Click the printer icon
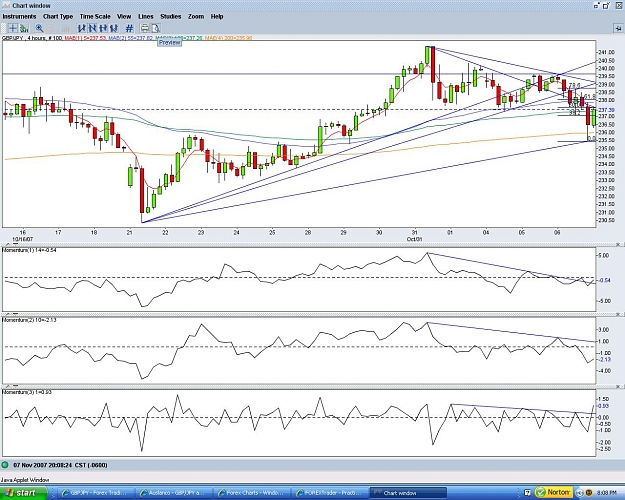The height and width of the screenshot is (500, 625). point(145,28)
